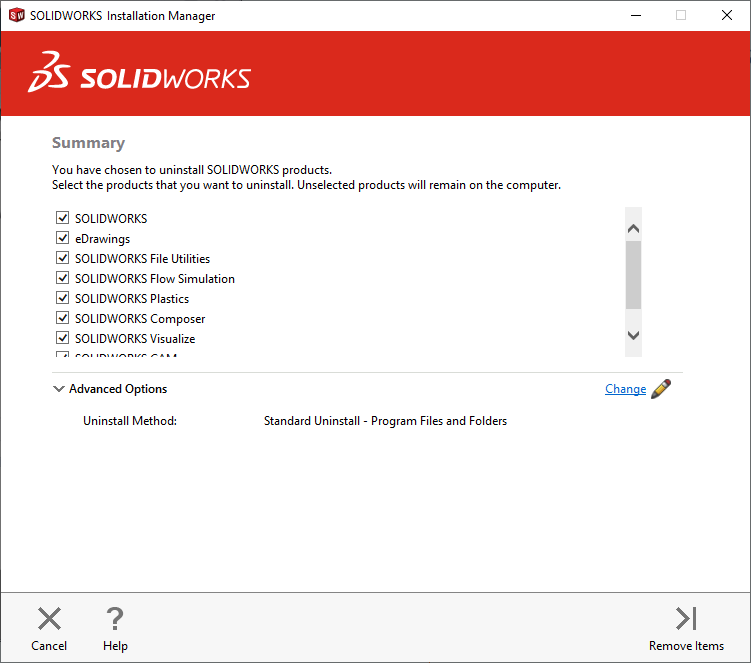Click the product list scroll-down arrow

coord(633,335)
